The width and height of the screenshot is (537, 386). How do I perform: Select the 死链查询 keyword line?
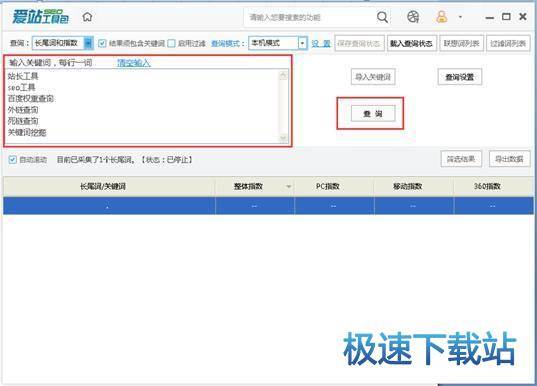coord(23,121)
